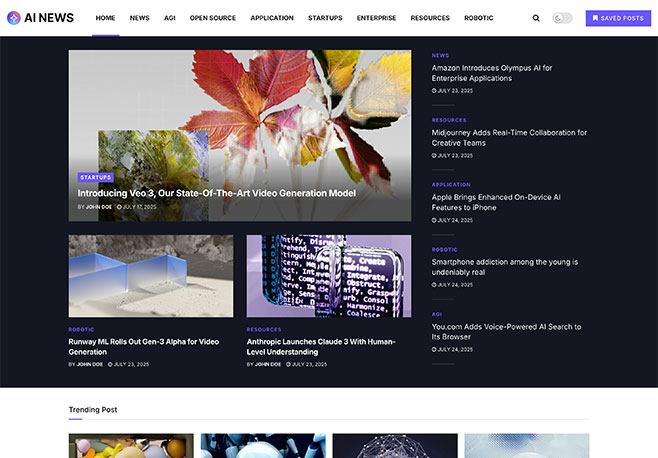Click the AI News logo icon
The image size is (658, 458).
(13, 18)
